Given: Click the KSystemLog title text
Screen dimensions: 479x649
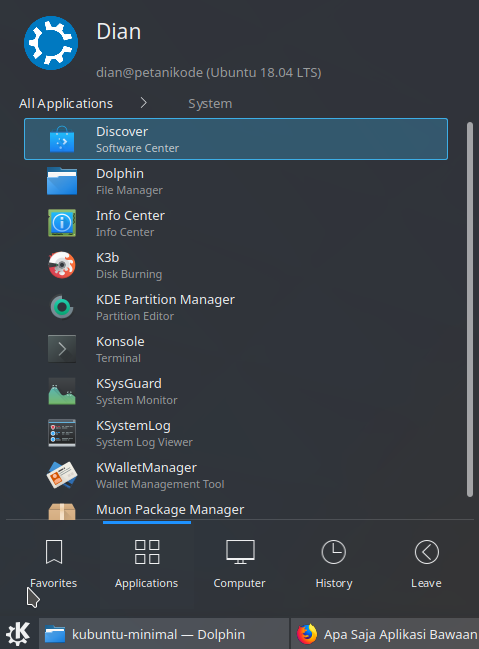Looking at the screenshot, I should [x=133, y=426].
